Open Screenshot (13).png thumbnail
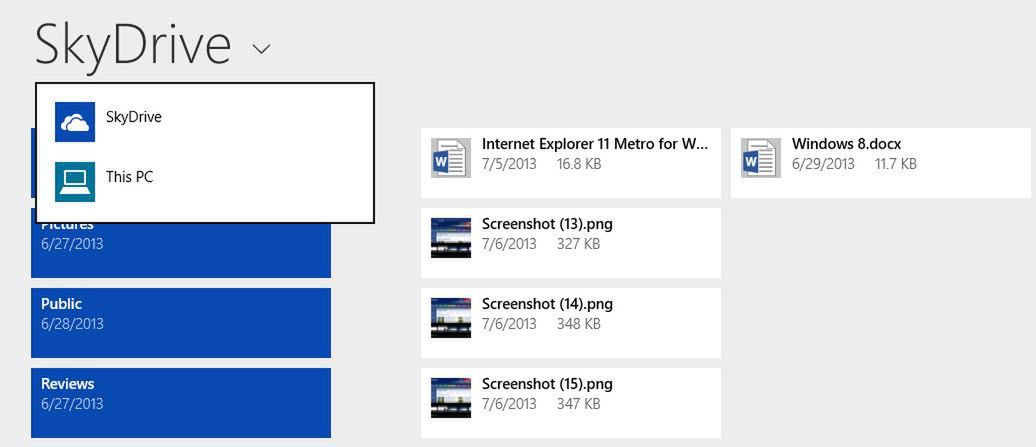This screenshot has height=447, width=1036. (x=451, y=238)
